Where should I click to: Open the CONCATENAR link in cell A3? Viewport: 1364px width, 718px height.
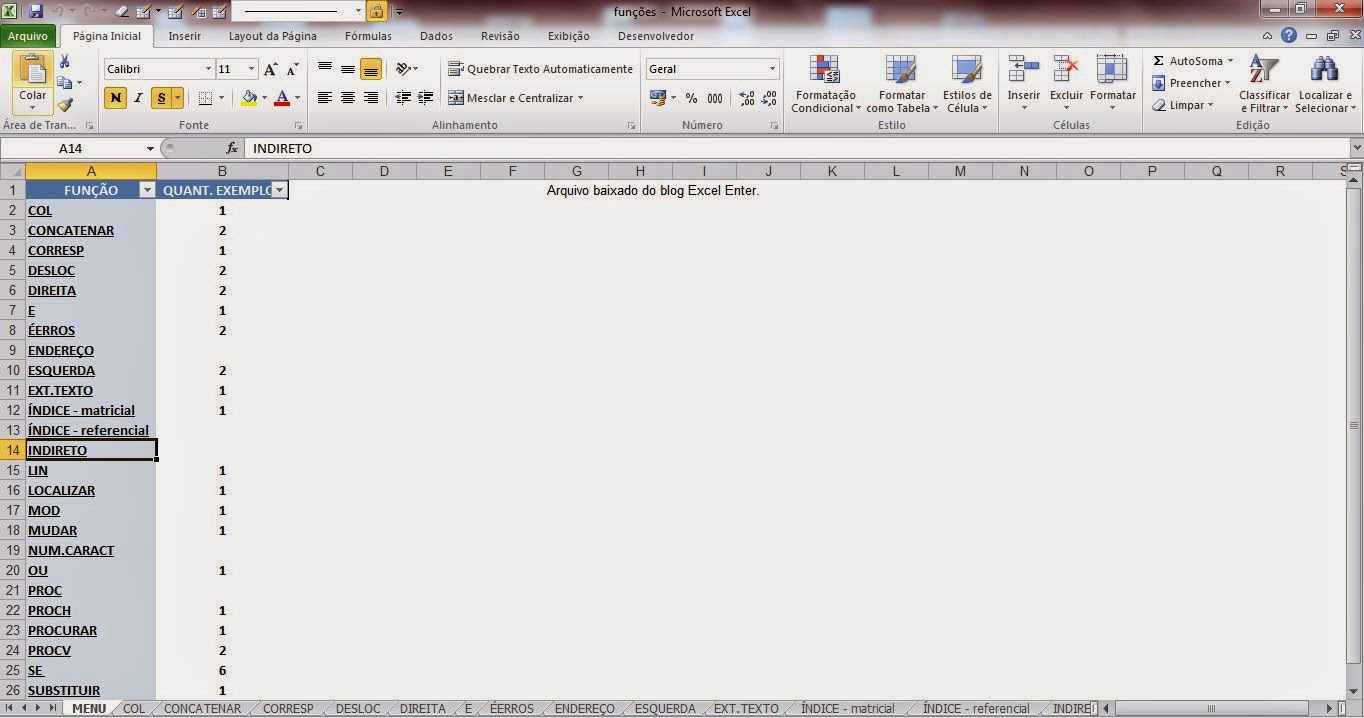(71, 230)
